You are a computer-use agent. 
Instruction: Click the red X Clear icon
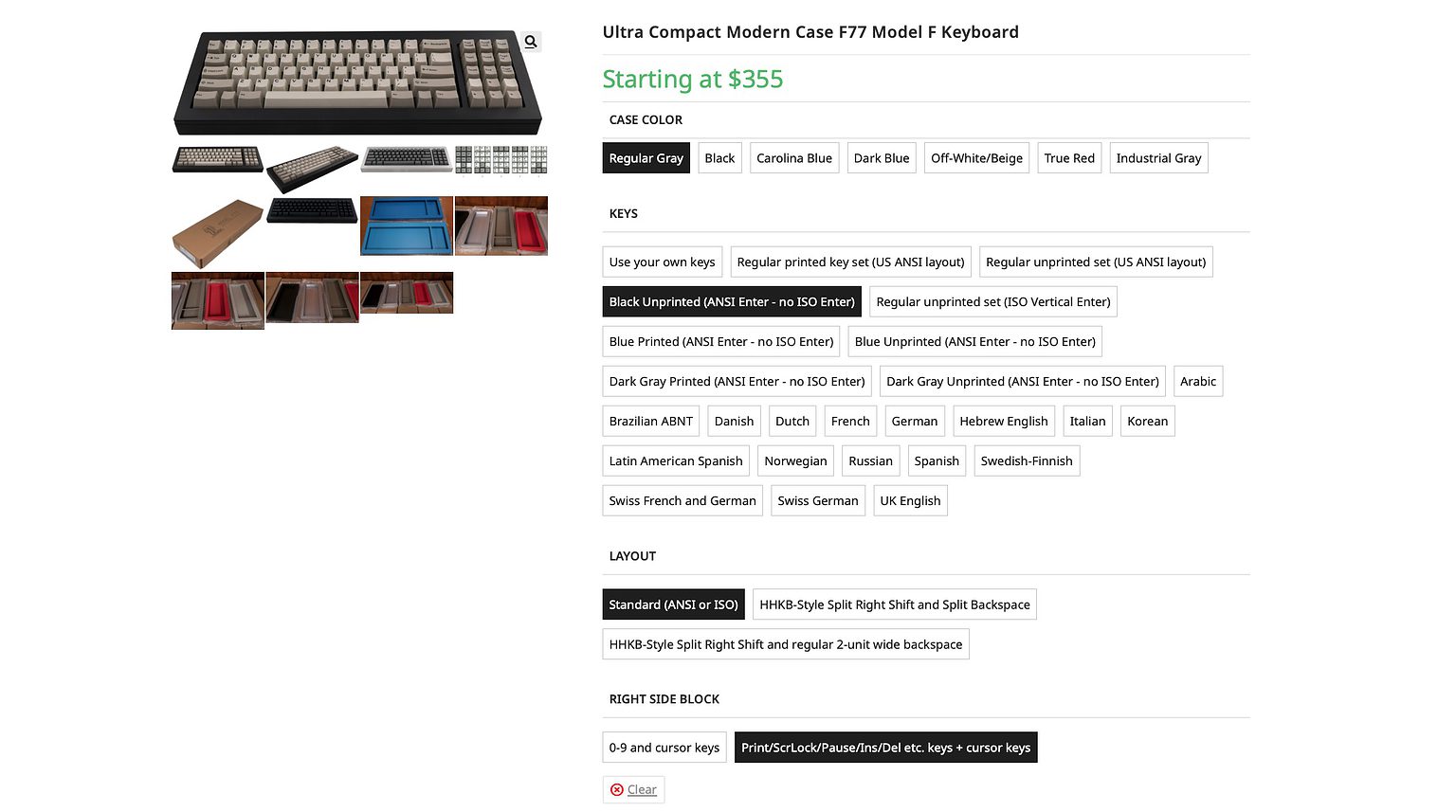click(x=617, y=789)
